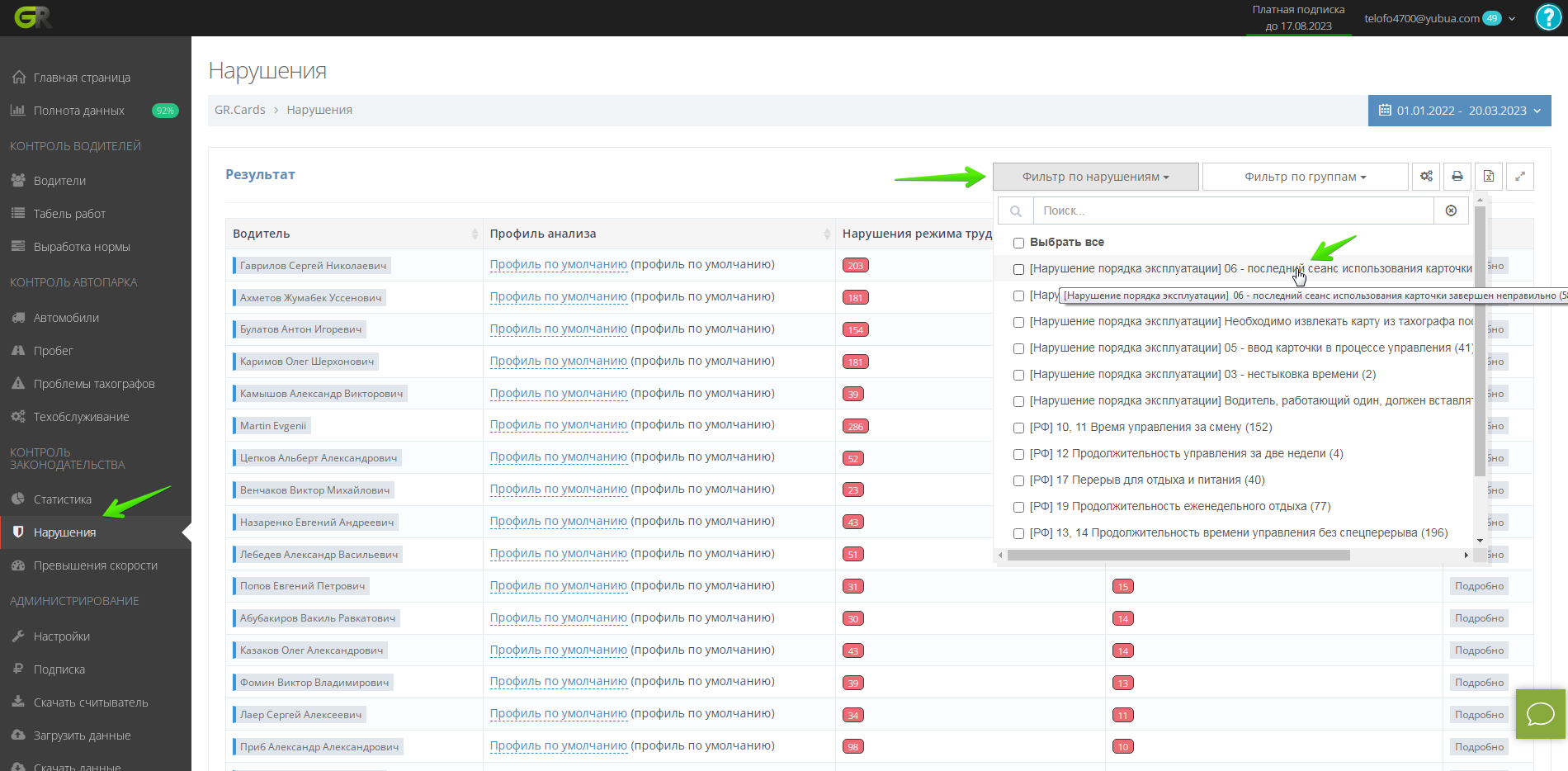
Task: Click the Загрузить данные cloud icon
Action: (x=18, y=735)
